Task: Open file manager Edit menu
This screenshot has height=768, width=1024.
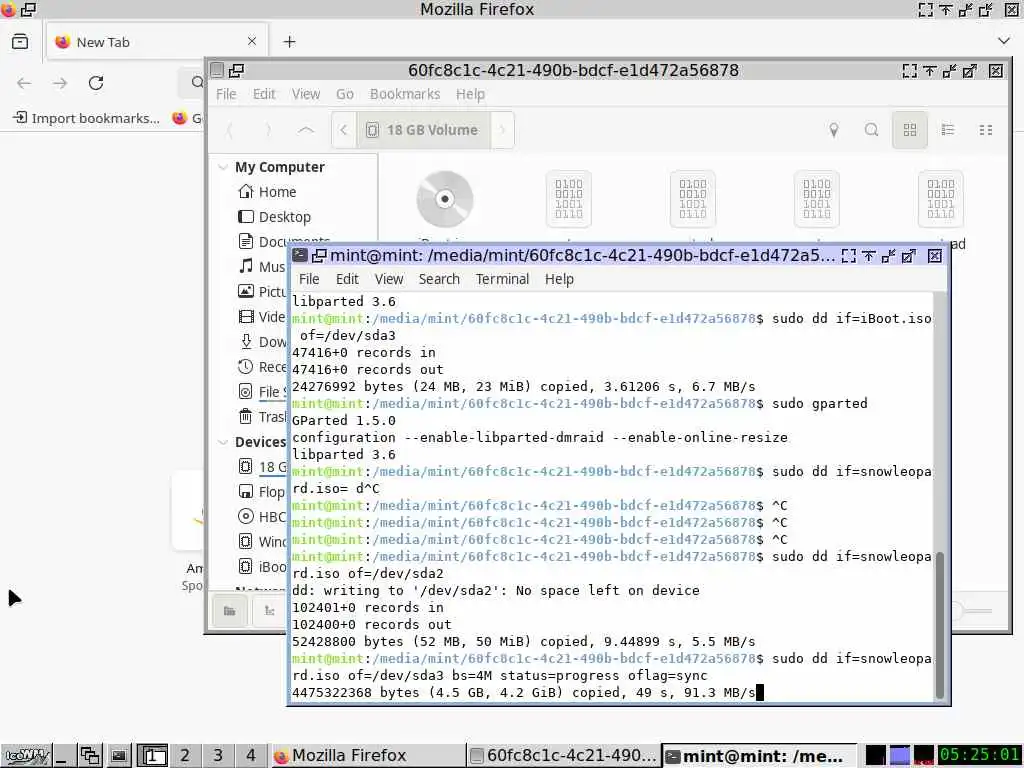Action: click(264, 94)
